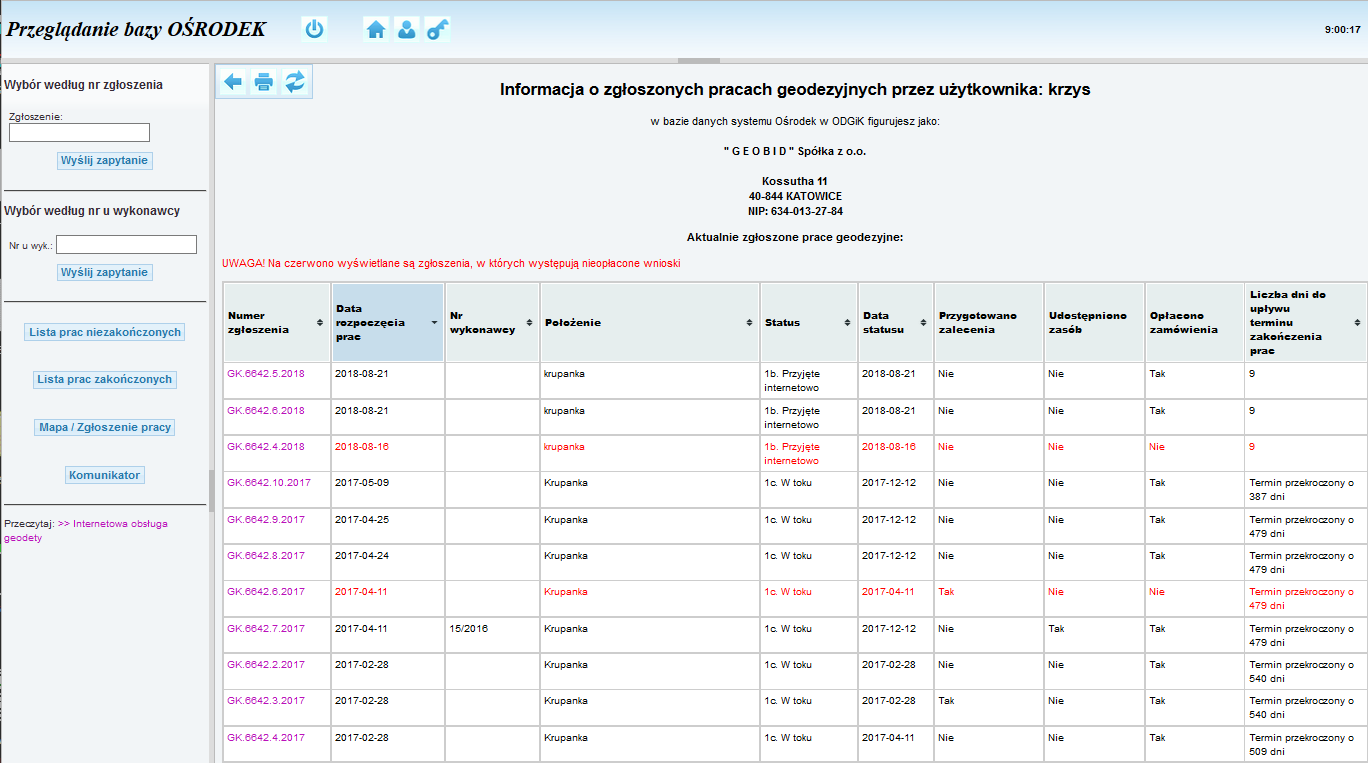The image size is (1368, 763).
Task: Open Mapa / Zgłoszenie pracy
Action: click(x=105, y=427)
